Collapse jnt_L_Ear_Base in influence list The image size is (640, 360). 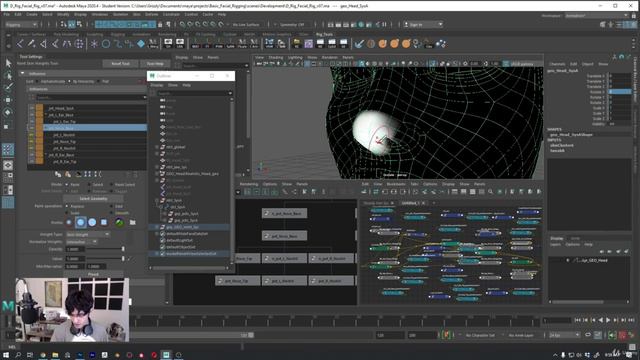tap(46, 115)
